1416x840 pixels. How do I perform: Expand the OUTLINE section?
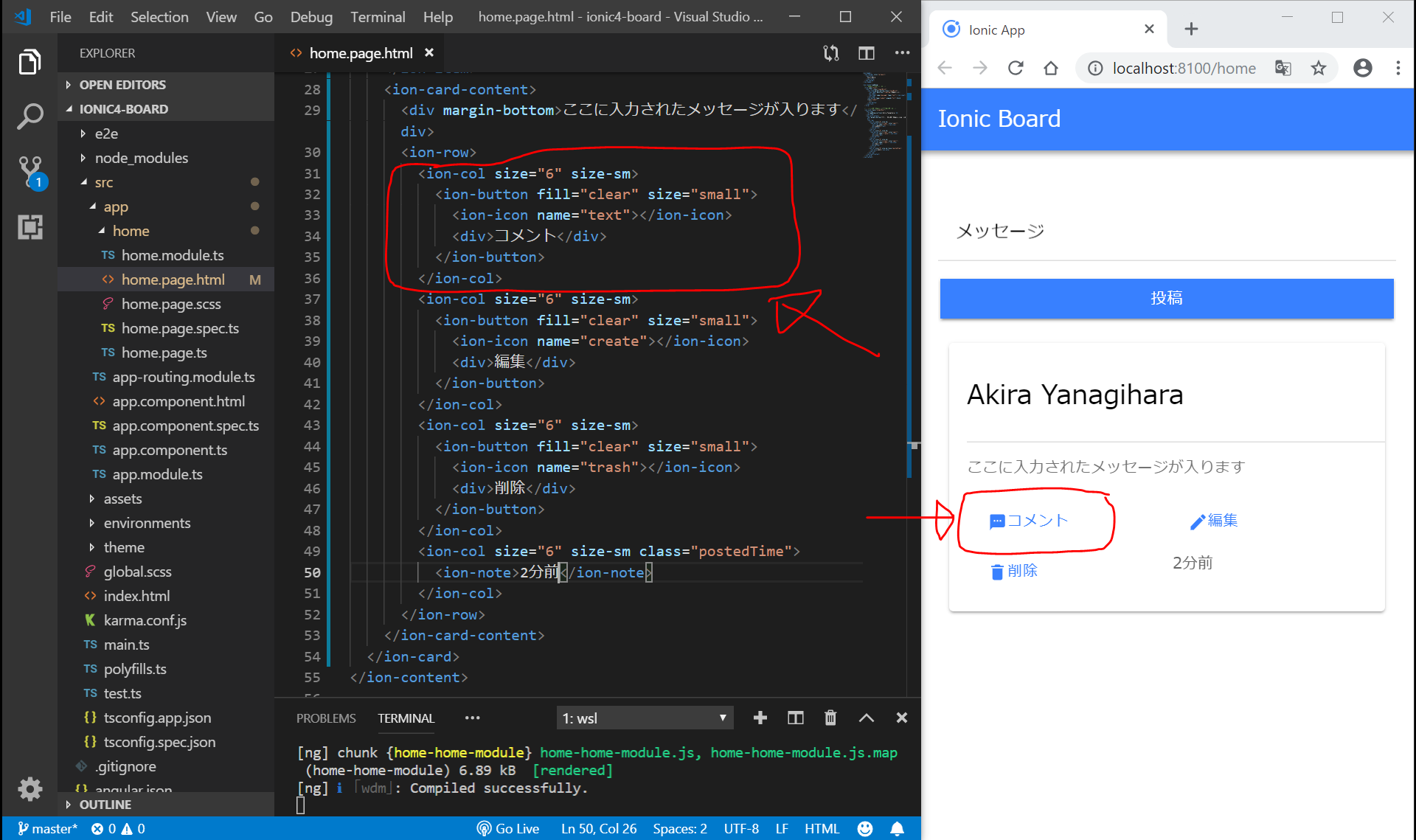coord(105,805)
